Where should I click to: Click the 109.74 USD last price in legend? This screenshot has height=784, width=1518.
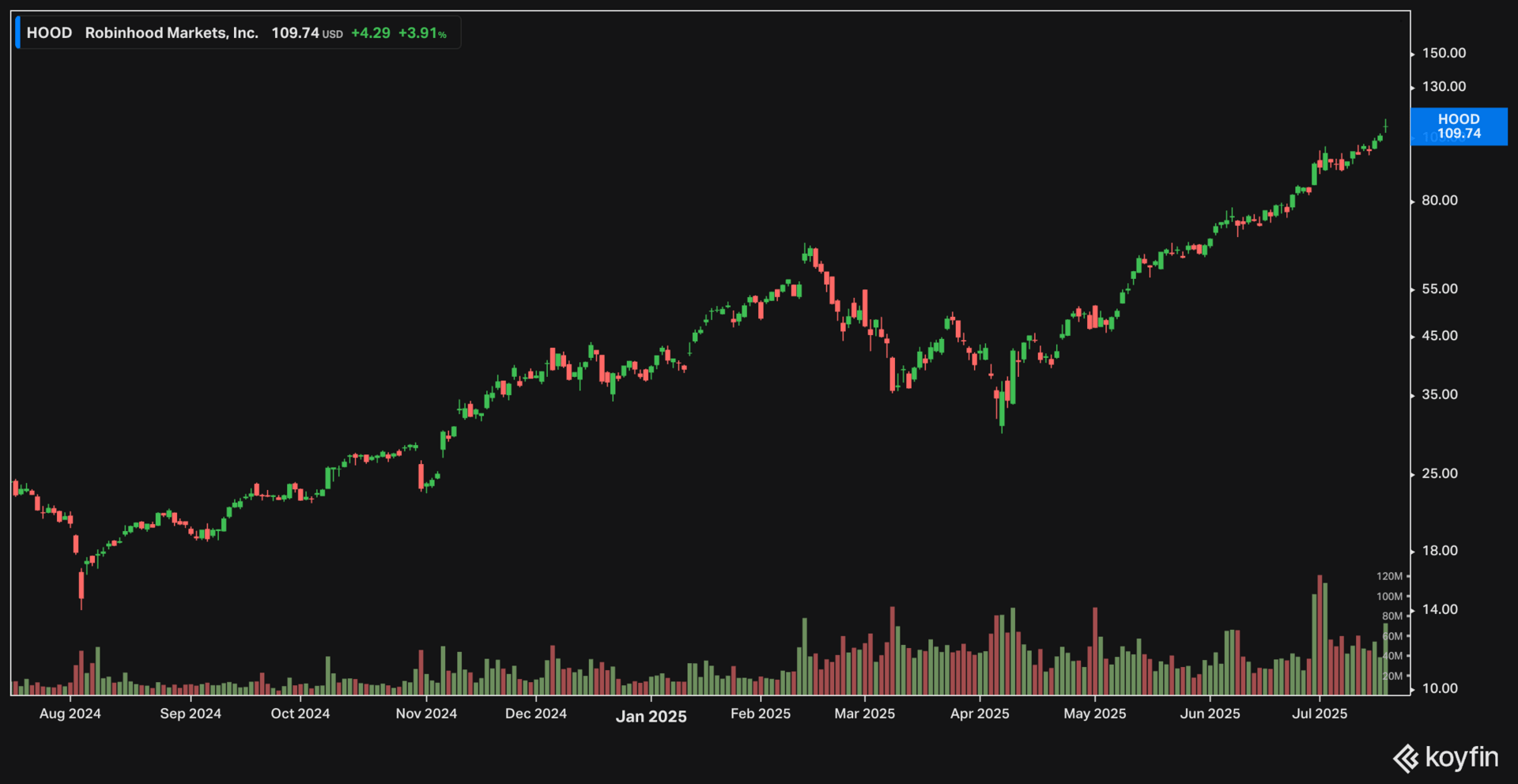tap(307, 33)
